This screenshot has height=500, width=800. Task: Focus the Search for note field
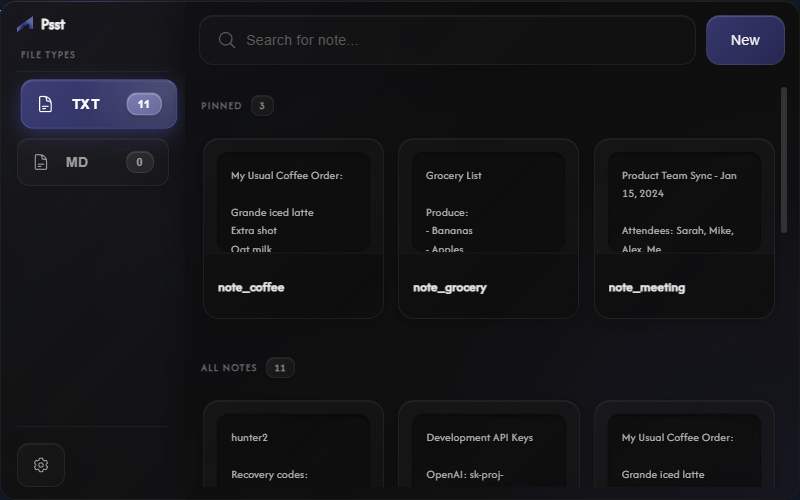[x=447, y=40]
